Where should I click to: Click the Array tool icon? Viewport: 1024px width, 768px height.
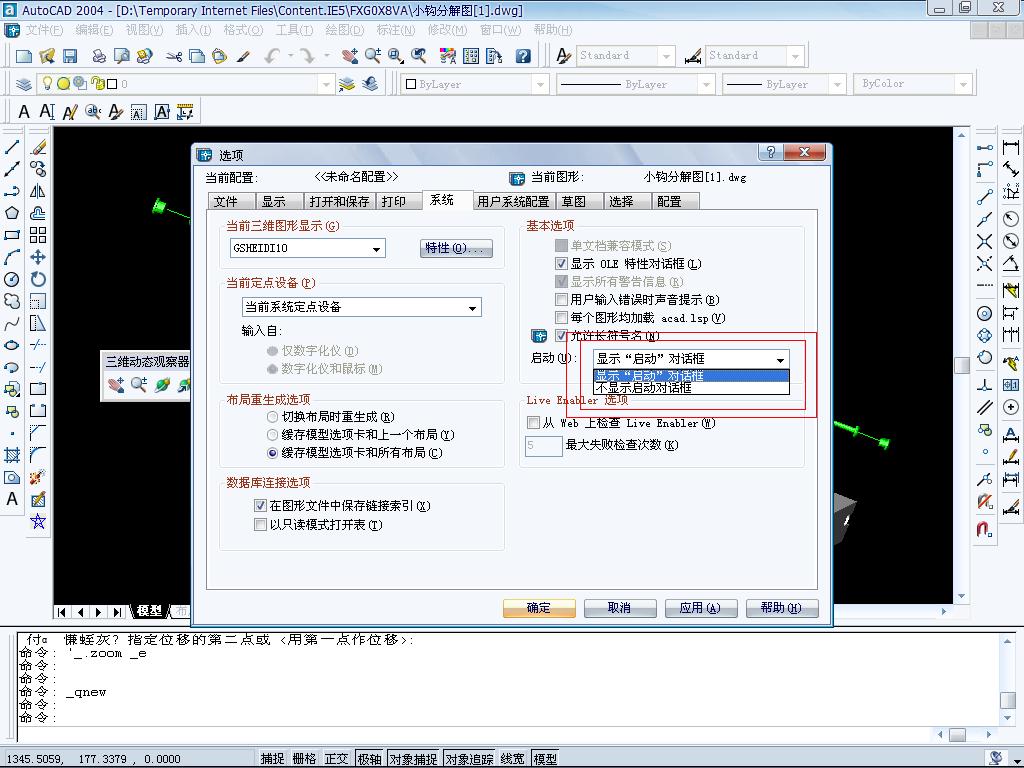click(x=38, y=235)
